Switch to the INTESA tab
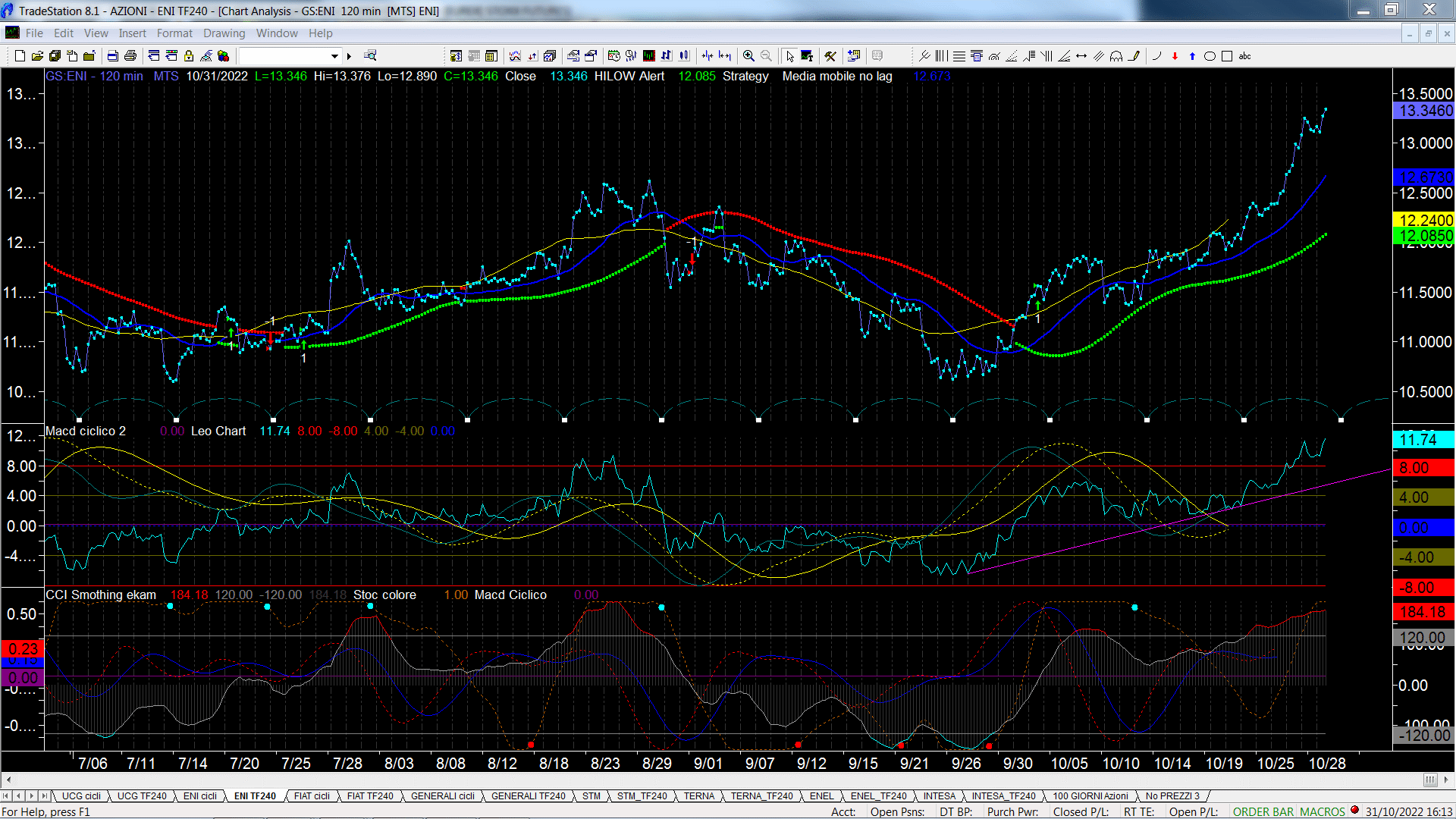Image resolution: width=1456 pixels, height=819 pixels. 940,795
